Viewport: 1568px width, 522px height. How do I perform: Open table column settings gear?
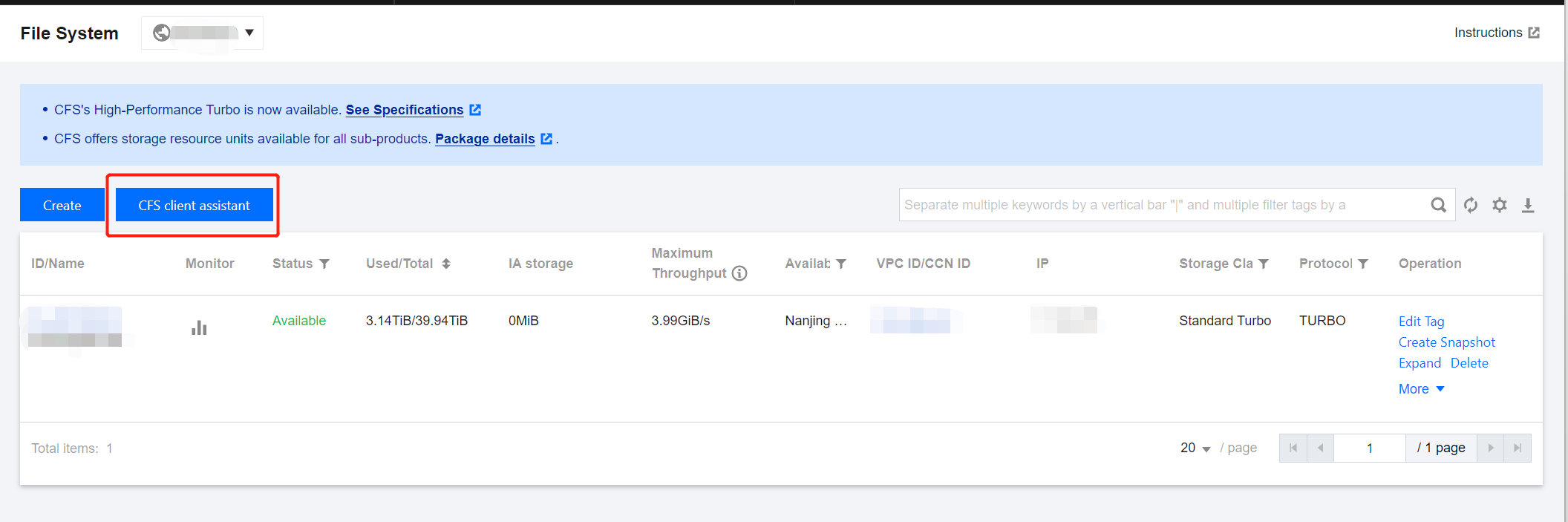(x=1500, y=205)
